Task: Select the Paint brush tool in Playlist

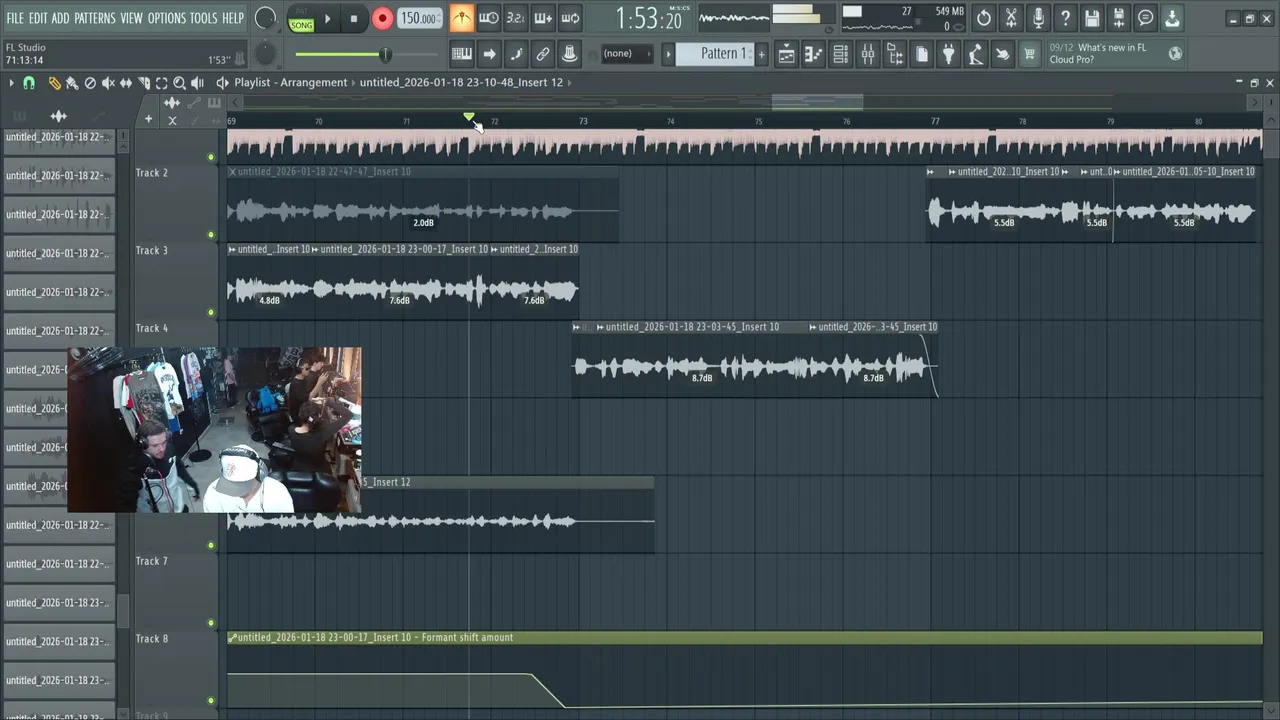Action: 72,83
